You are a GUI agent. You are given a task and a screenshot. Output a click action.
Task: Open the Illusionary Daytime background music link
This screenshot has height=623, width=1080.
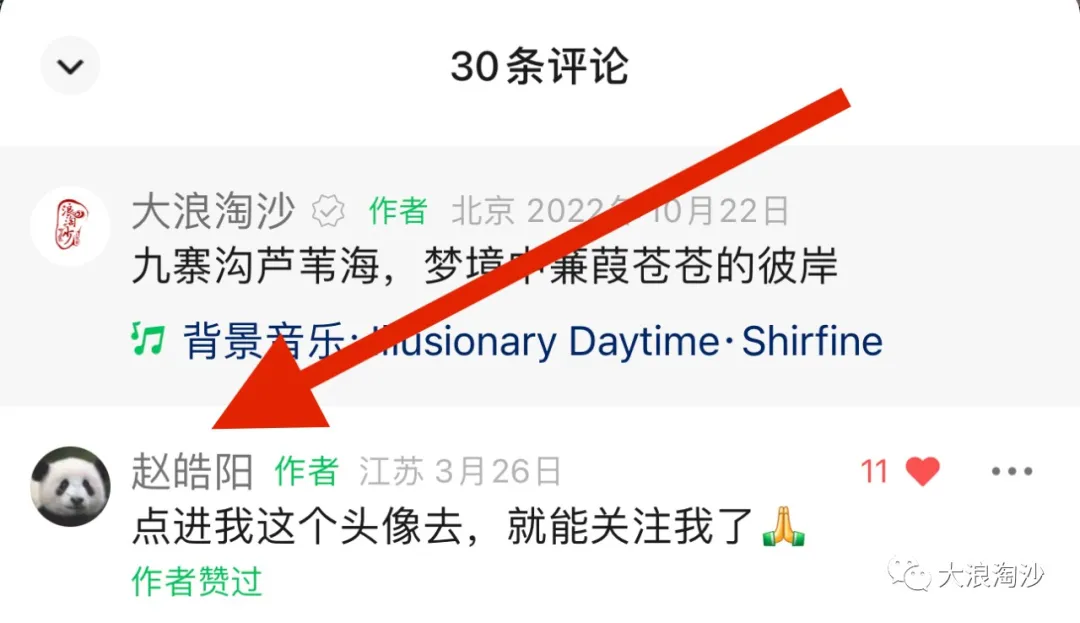533,341
